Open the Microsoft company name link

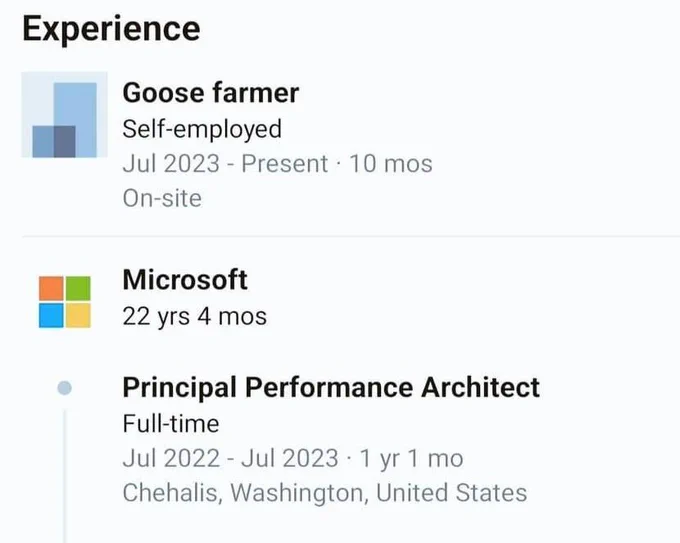coord(185,280)
